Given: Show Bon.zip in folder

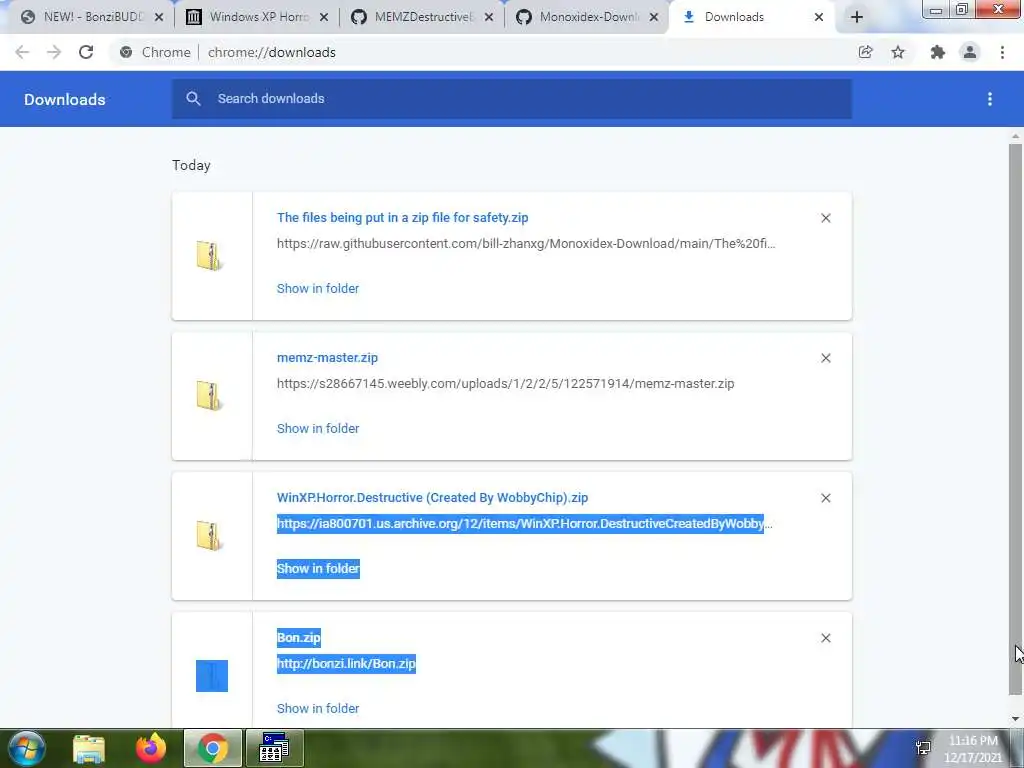Looking at the screenshot, I should [x=318, y=708].
